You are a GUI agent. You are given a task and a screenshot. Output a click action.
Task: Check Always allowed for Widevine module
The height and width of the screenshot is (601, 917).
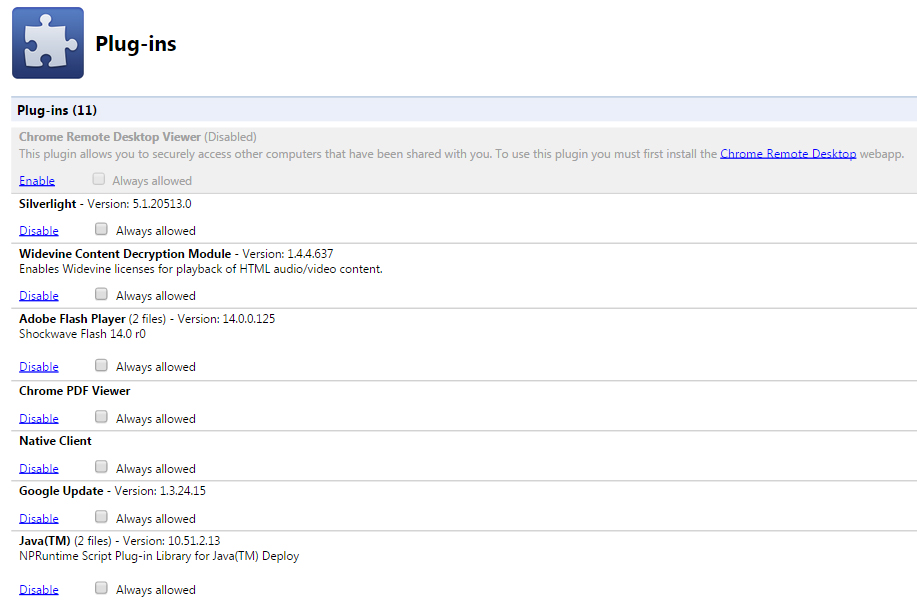[x=101, y=293]
